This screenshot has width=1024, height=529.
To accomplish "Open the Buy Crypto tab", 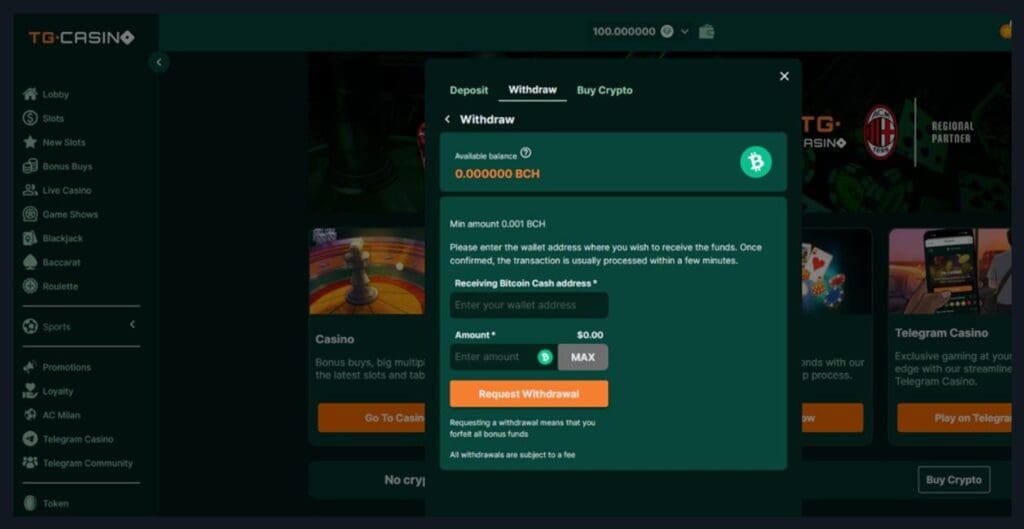I will (x=605, y=90).
